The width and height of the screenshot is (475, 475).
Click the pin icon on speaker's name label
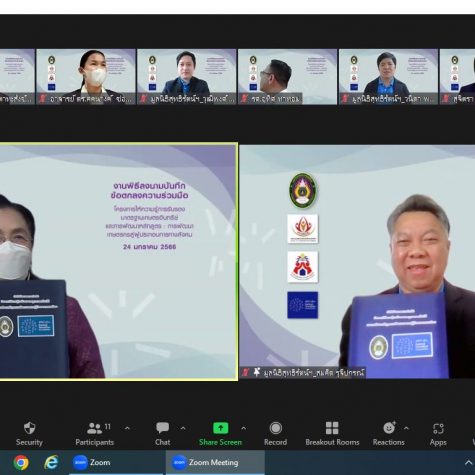[256, 372]
